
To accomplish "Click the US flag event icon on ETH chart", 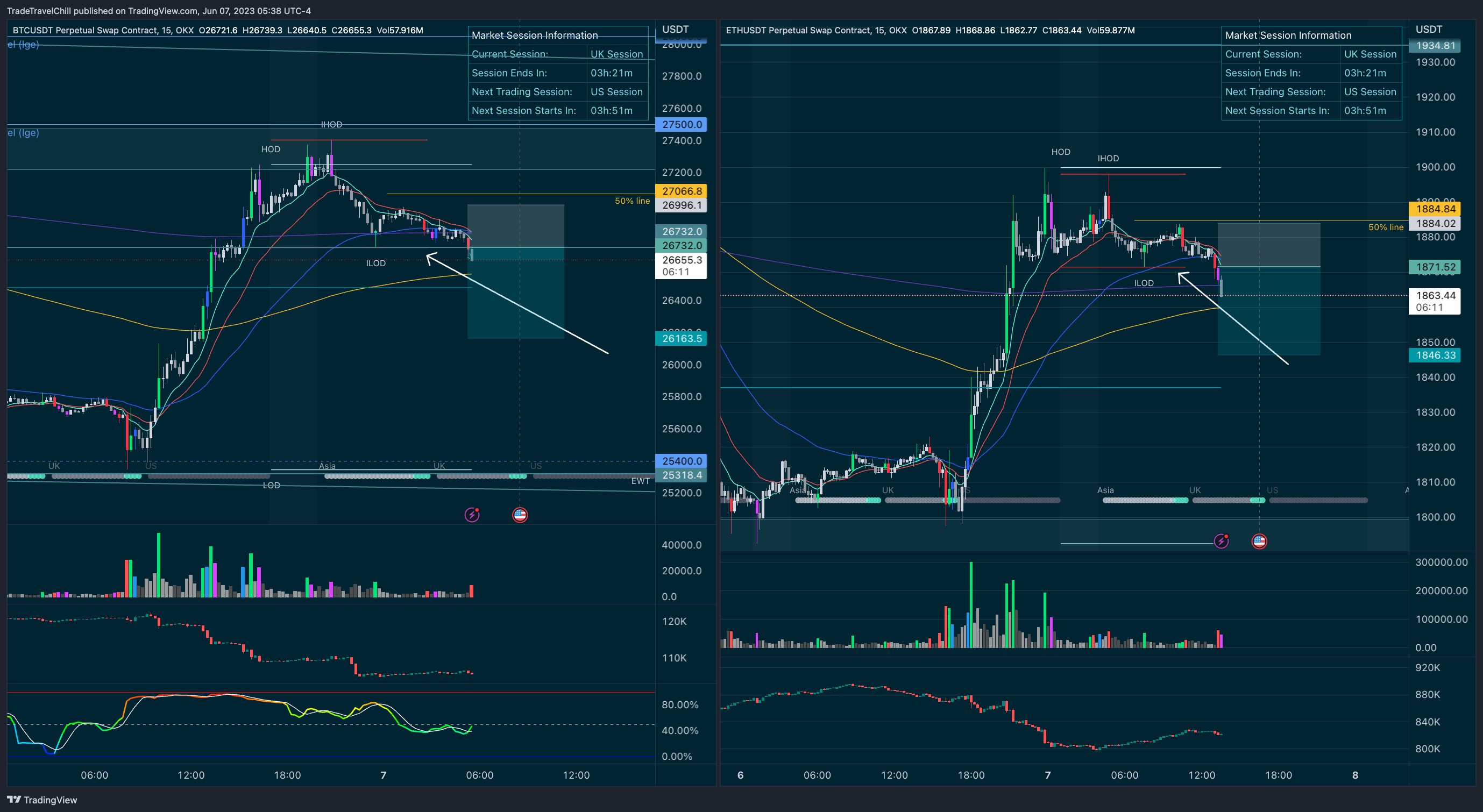I will click(1259, 541).
